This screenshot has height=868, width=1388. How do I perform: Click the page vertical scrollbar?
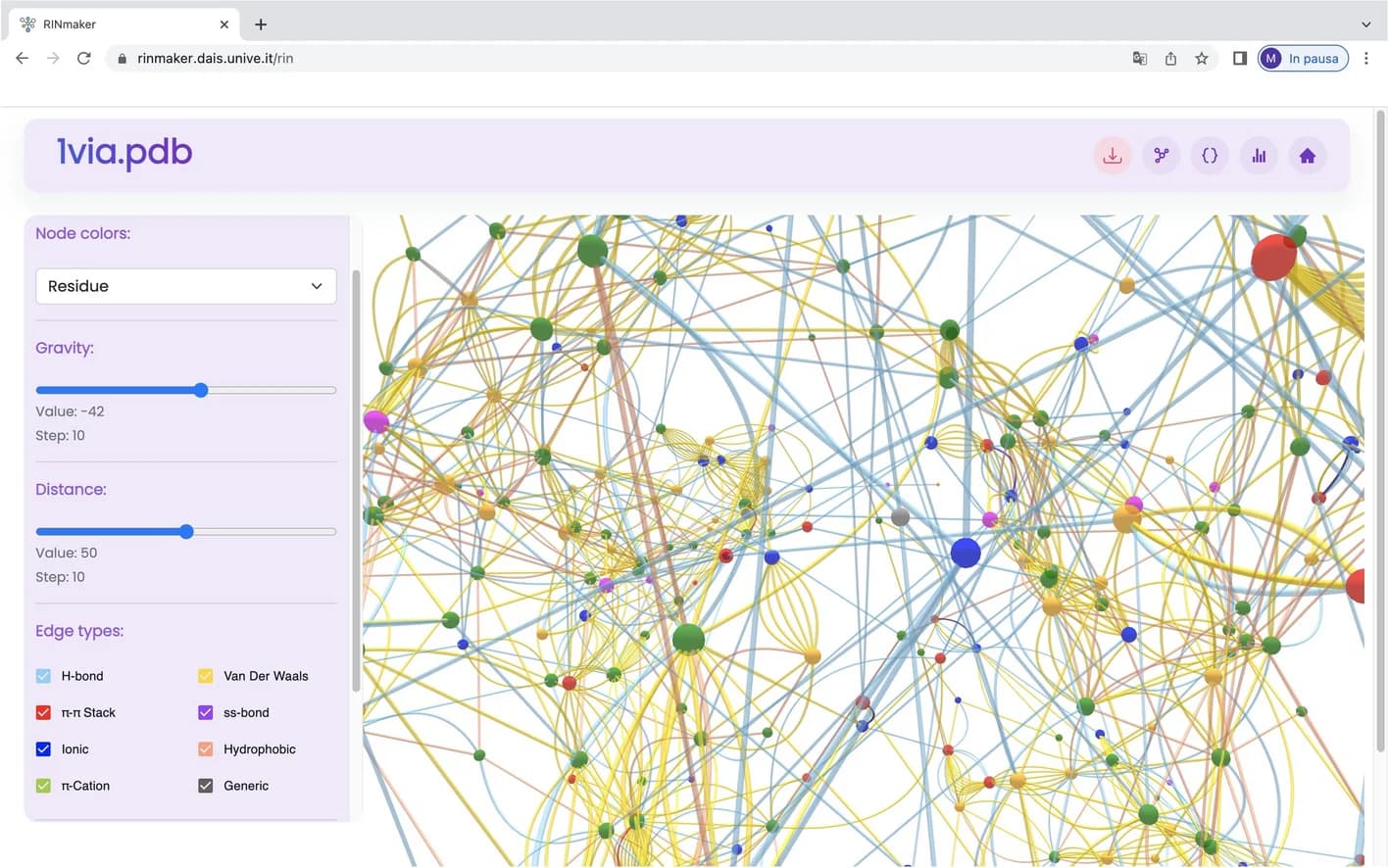[1380, 431]
